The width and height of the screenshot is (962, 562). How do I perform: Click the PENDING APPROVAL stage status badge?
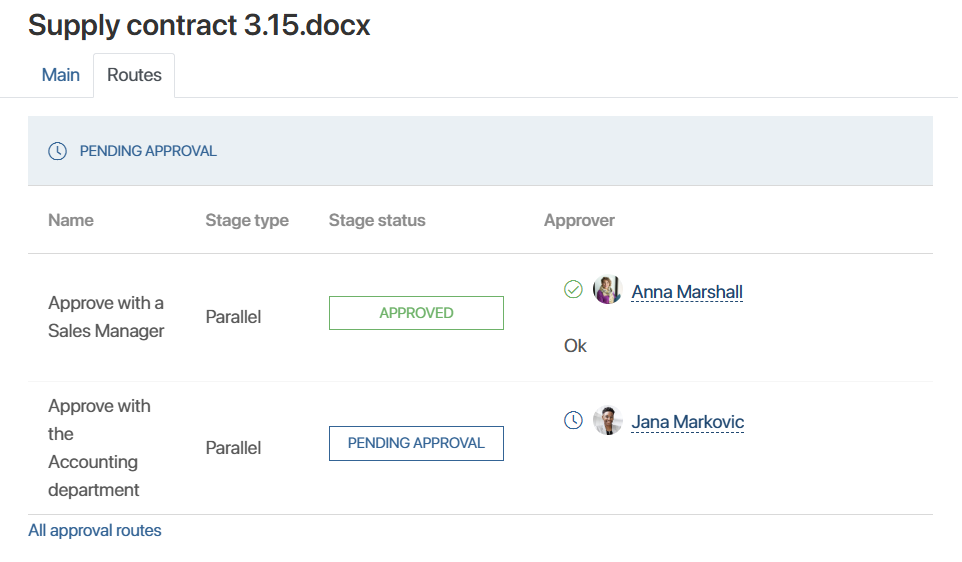[x=416, y=443]
